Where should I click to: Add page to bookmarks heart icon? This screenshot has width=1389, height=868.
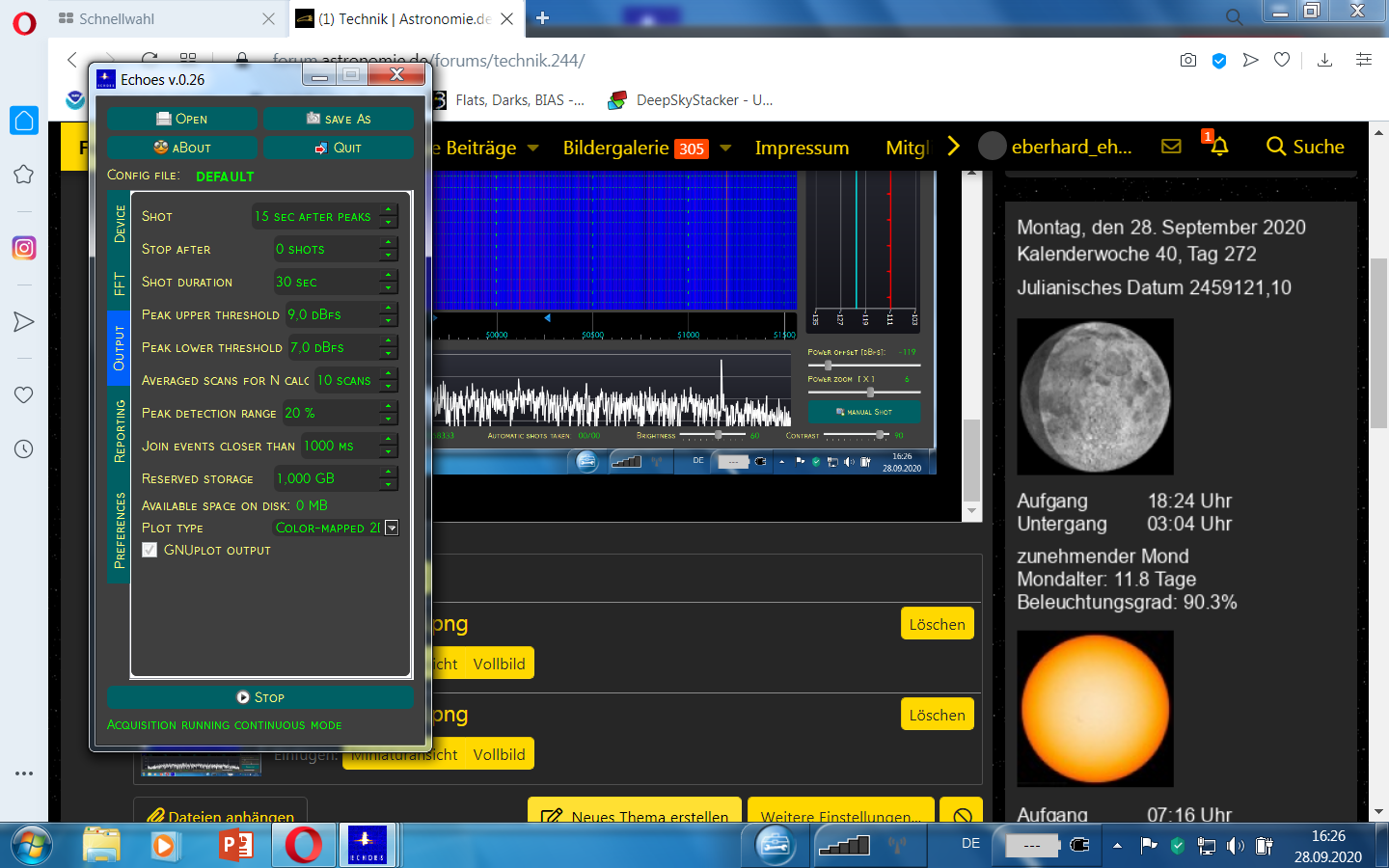[x=1282, y=60]
